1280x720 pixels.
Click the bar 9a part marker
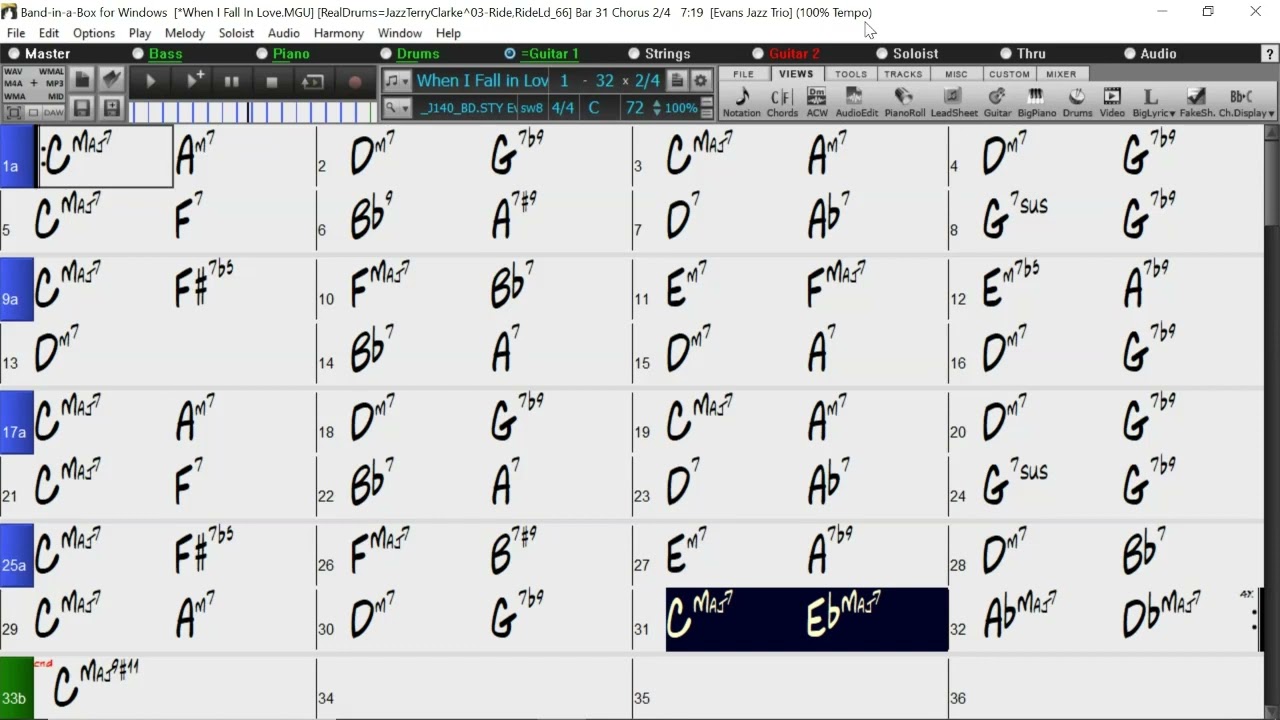coord(17,289)
